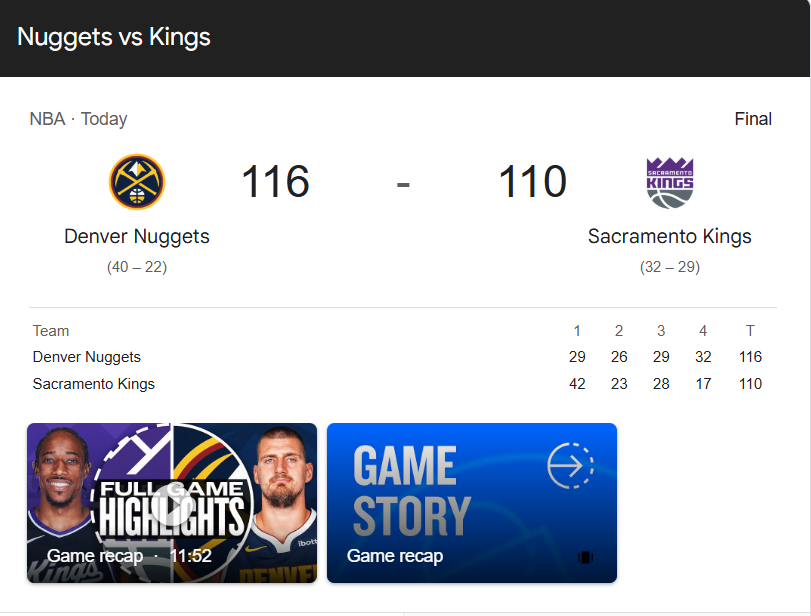Select the Nuggets vs Kings header title
This screenshot has width=811, height=616.
pyautogui.click(x=114, y=38)
